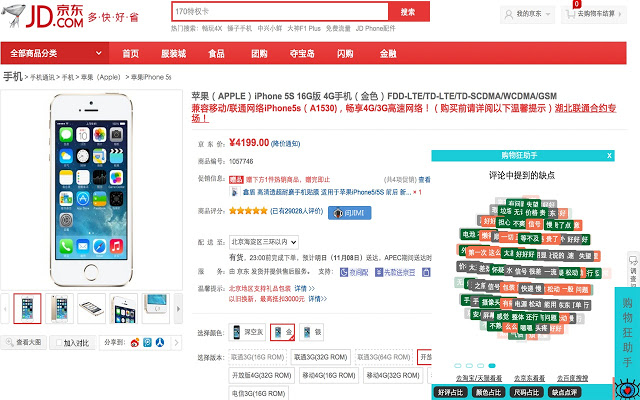
Task: Click 详情 next to 北京地区支持礼品包装
Action: [304, 289]
